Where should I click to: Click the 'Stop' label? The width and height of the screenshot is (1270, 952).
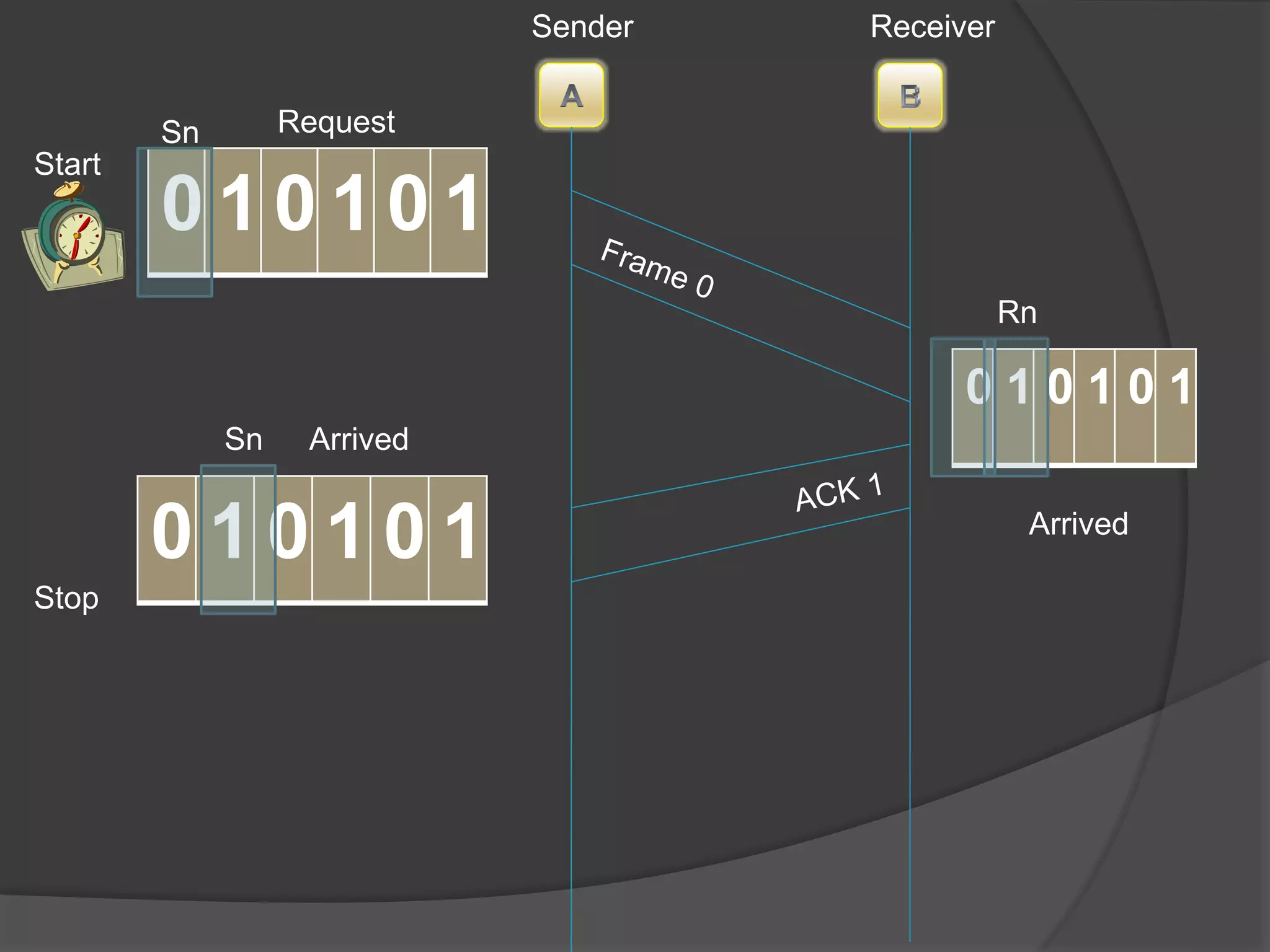[x=66, y=598]
